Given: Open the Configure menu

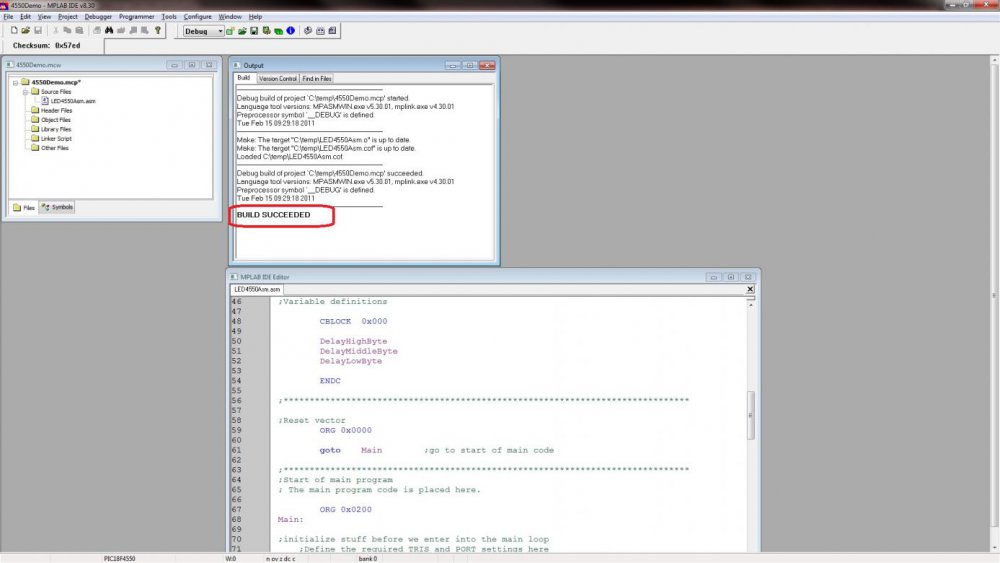Looking at the screenshot, I should (x=198, y=17).
